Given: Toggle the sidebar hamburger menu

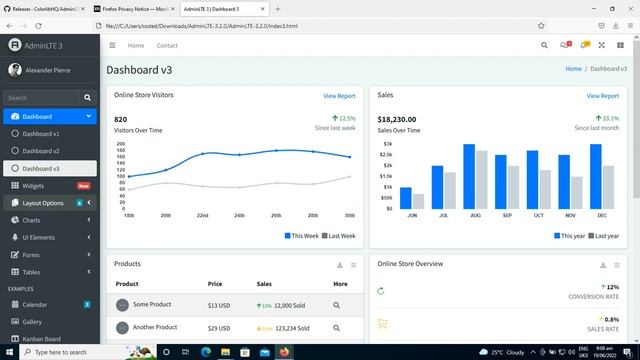Looking at the screenshot, I should pos(112,45).
